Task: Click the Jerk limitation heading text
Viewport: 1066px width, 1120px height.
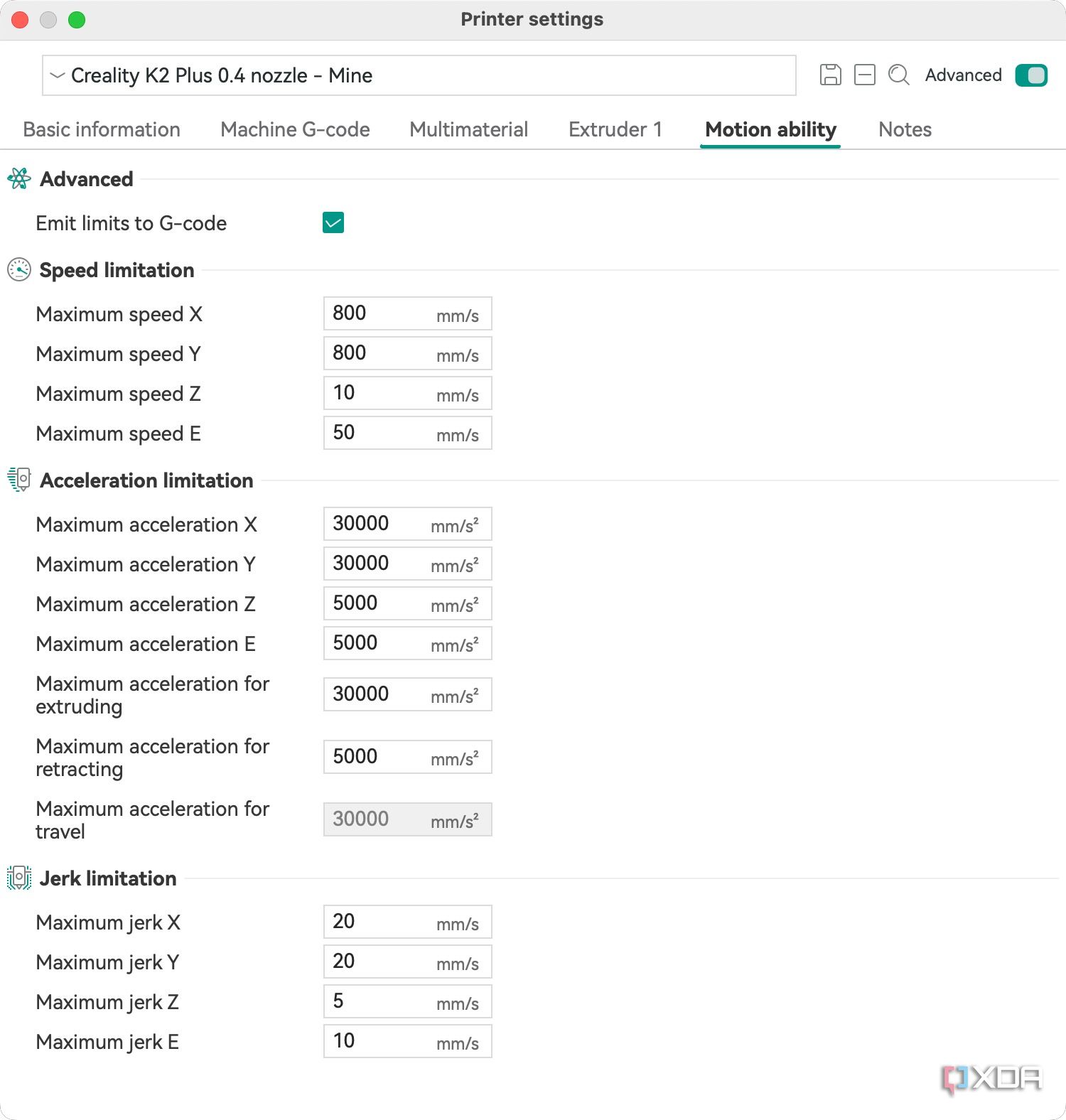Action: [x=108, y=878]
